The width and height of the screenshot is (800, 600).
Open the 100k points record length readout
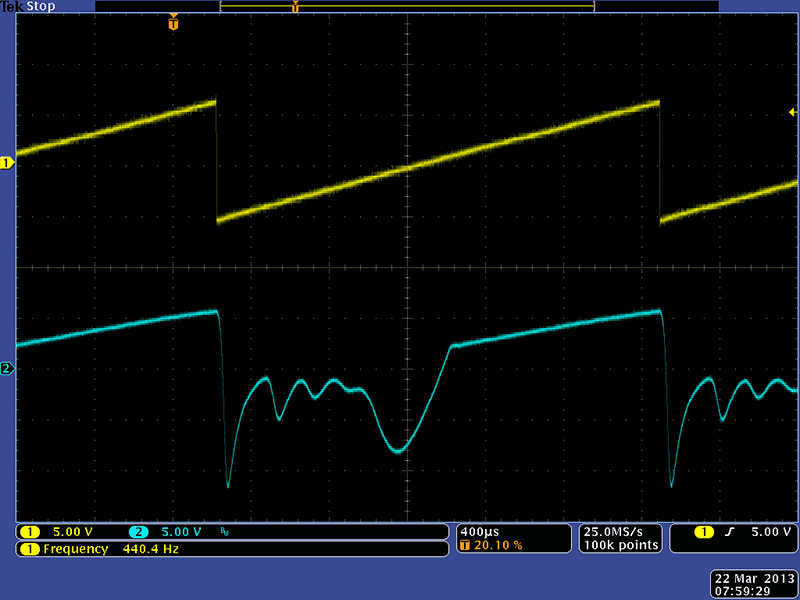[621, 545]
